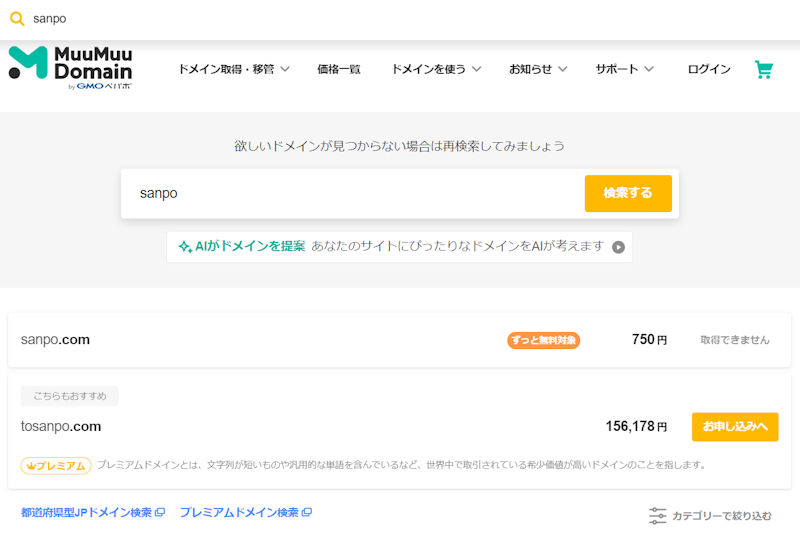Viewport: 800px width, 536px height.
Task: Click the ずっと無料対象 orange badge
Action: [x=543, y=340]
